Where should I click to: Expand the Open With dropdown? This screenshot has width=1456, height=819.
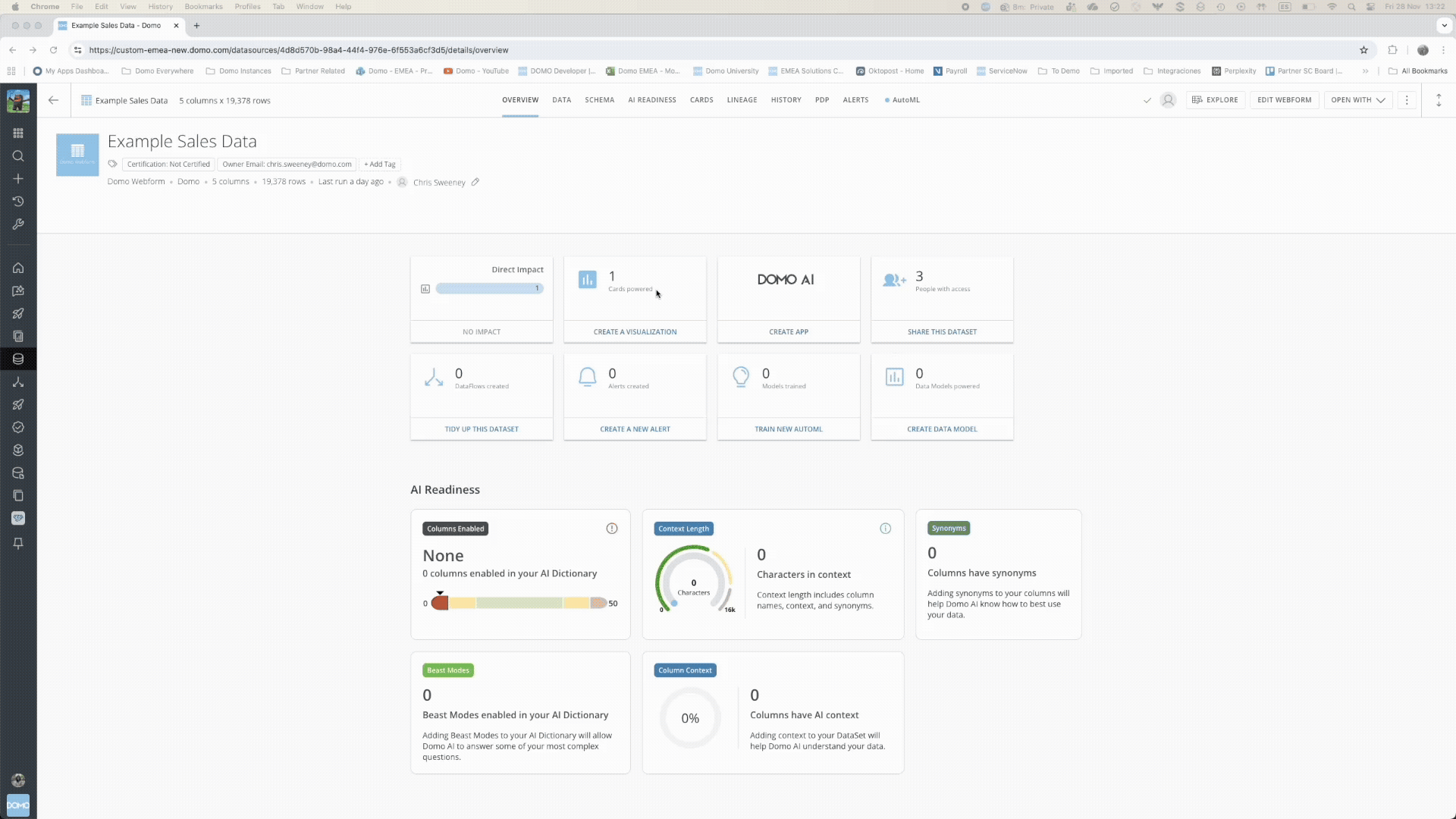point(1357,100)
